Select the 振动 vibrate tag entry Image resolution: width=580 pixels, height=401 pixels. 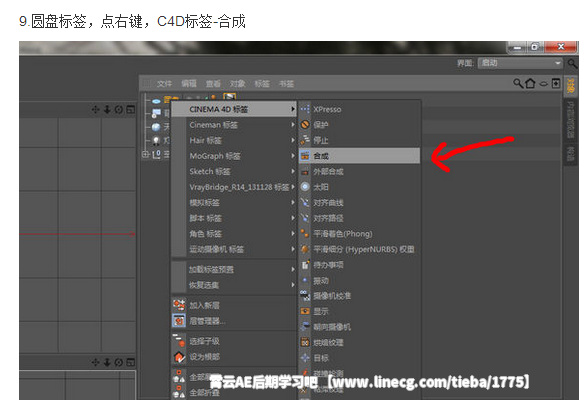pos(359,280)
